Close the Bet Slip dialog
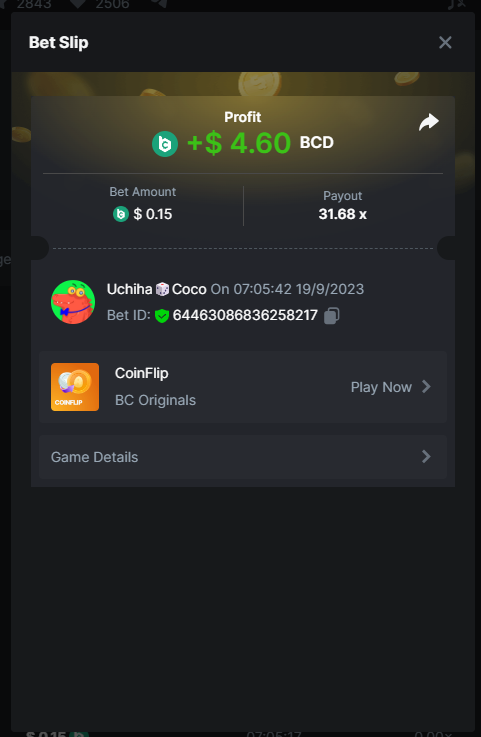This screenshot has height=737, width=481. point(445,43)
